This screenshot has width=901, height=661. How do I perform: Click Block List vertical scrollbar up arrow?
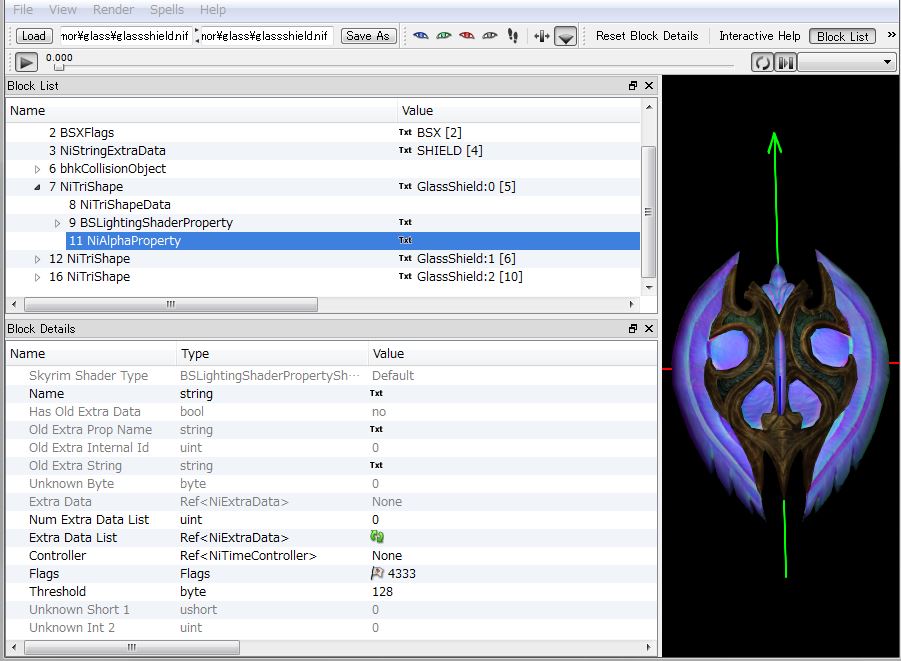[649, 107]
